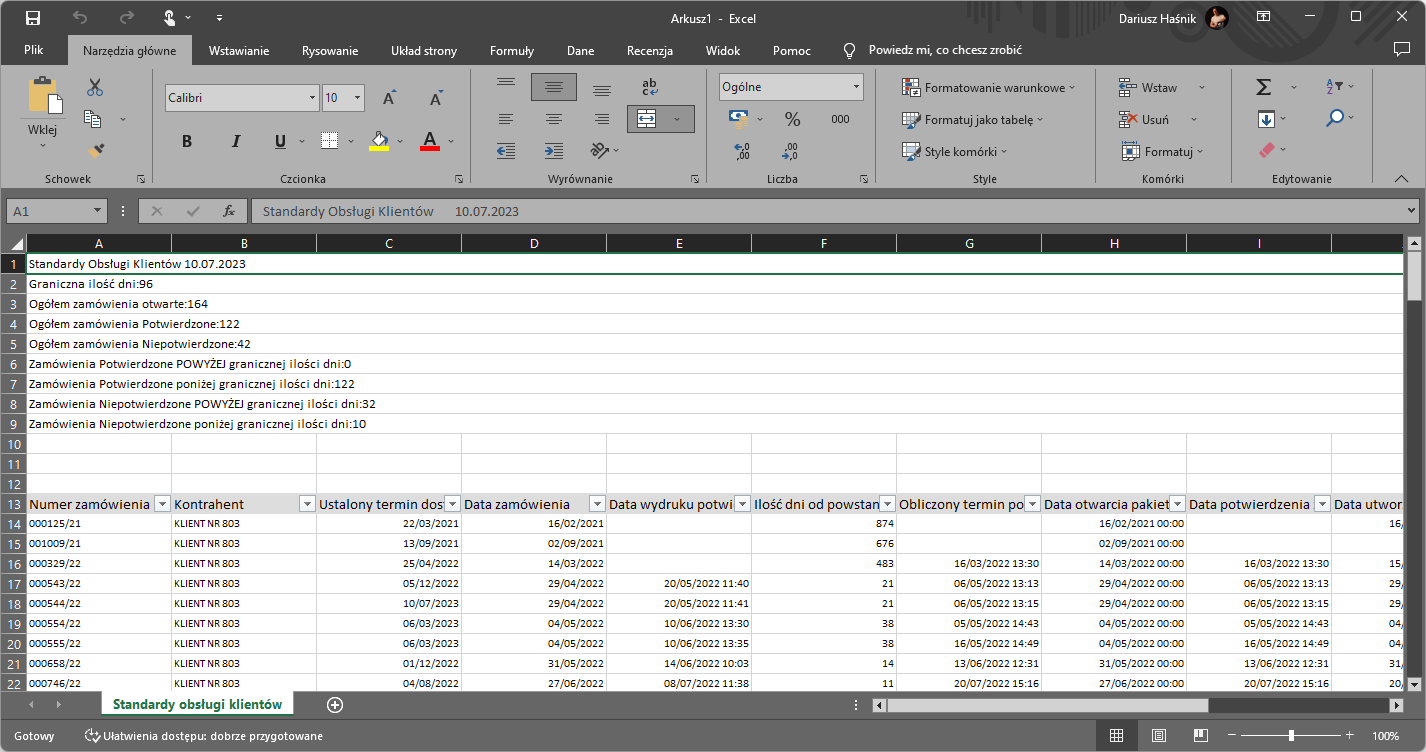
Task: Open the Formuły ribbon tab
Action: tap(512, 51)
